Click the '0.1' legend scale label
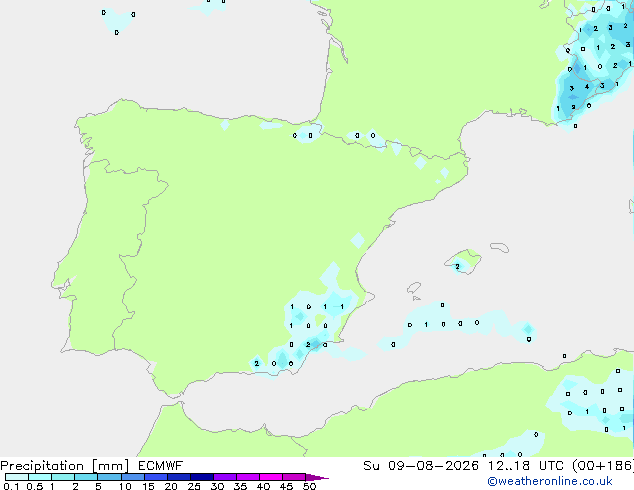 [11, 486]
